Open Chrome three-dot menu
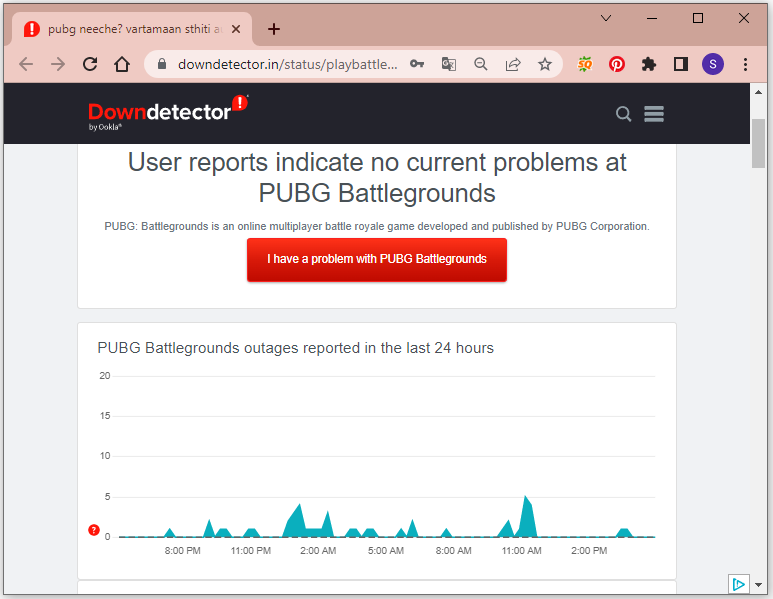Screen dimensions: 773x599 [x=745, y=64]
